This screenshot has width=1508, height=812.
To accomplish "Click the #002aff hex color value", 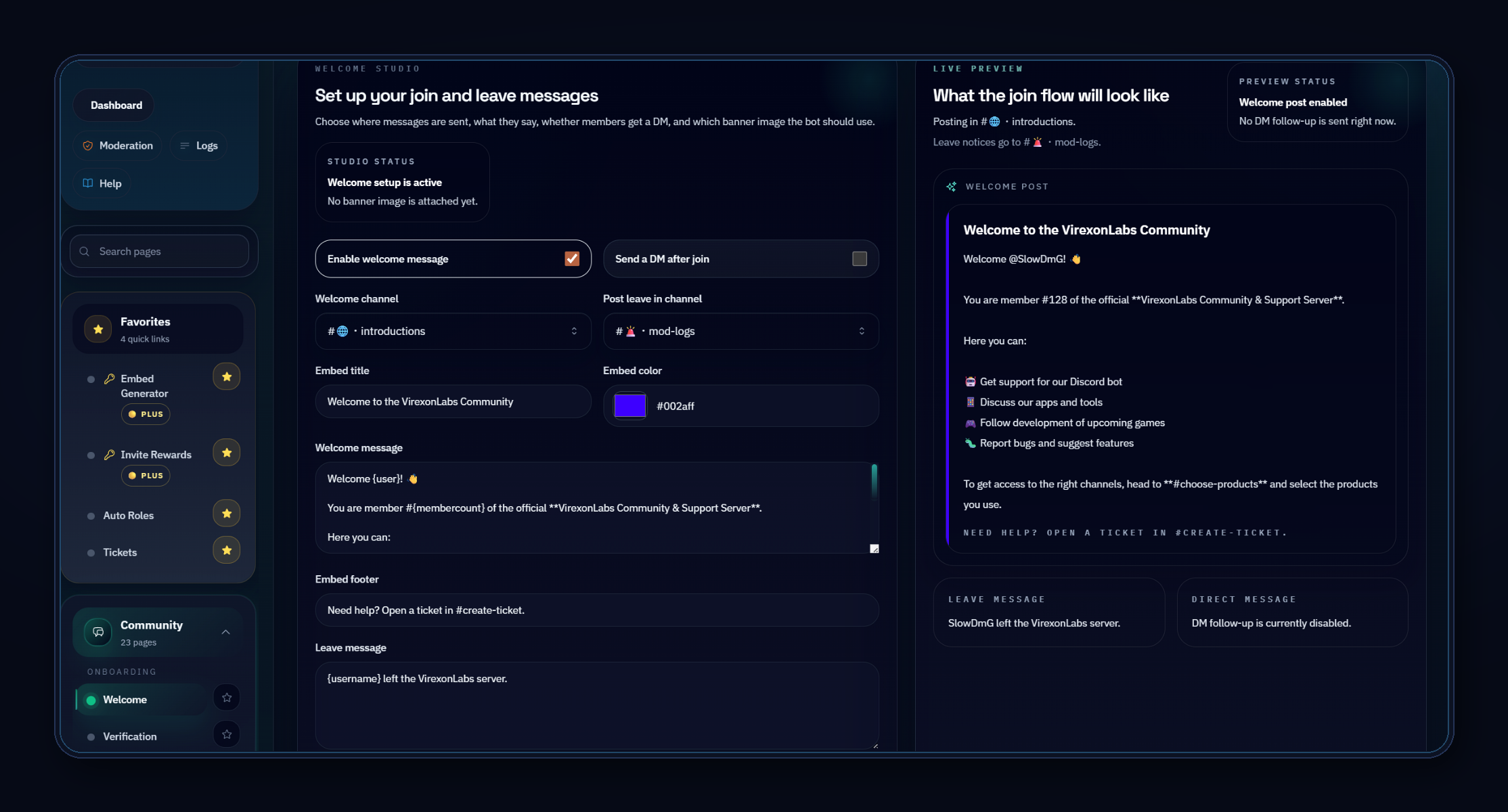I will click(x=675, y=406).
